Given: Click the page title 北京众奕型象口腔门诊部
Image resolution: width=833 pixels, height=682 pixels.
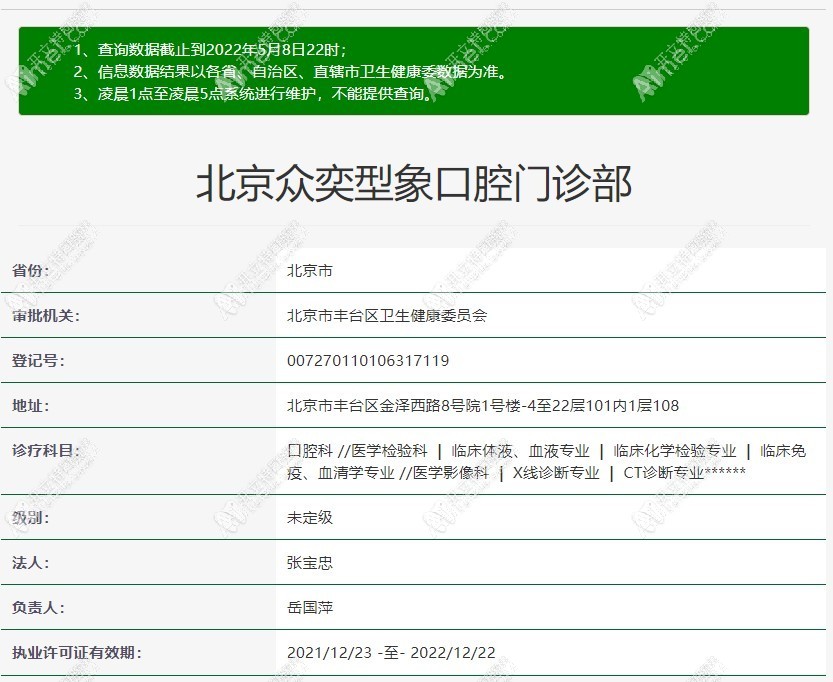Looking at the screenshot, I should [x=414, y=185].
